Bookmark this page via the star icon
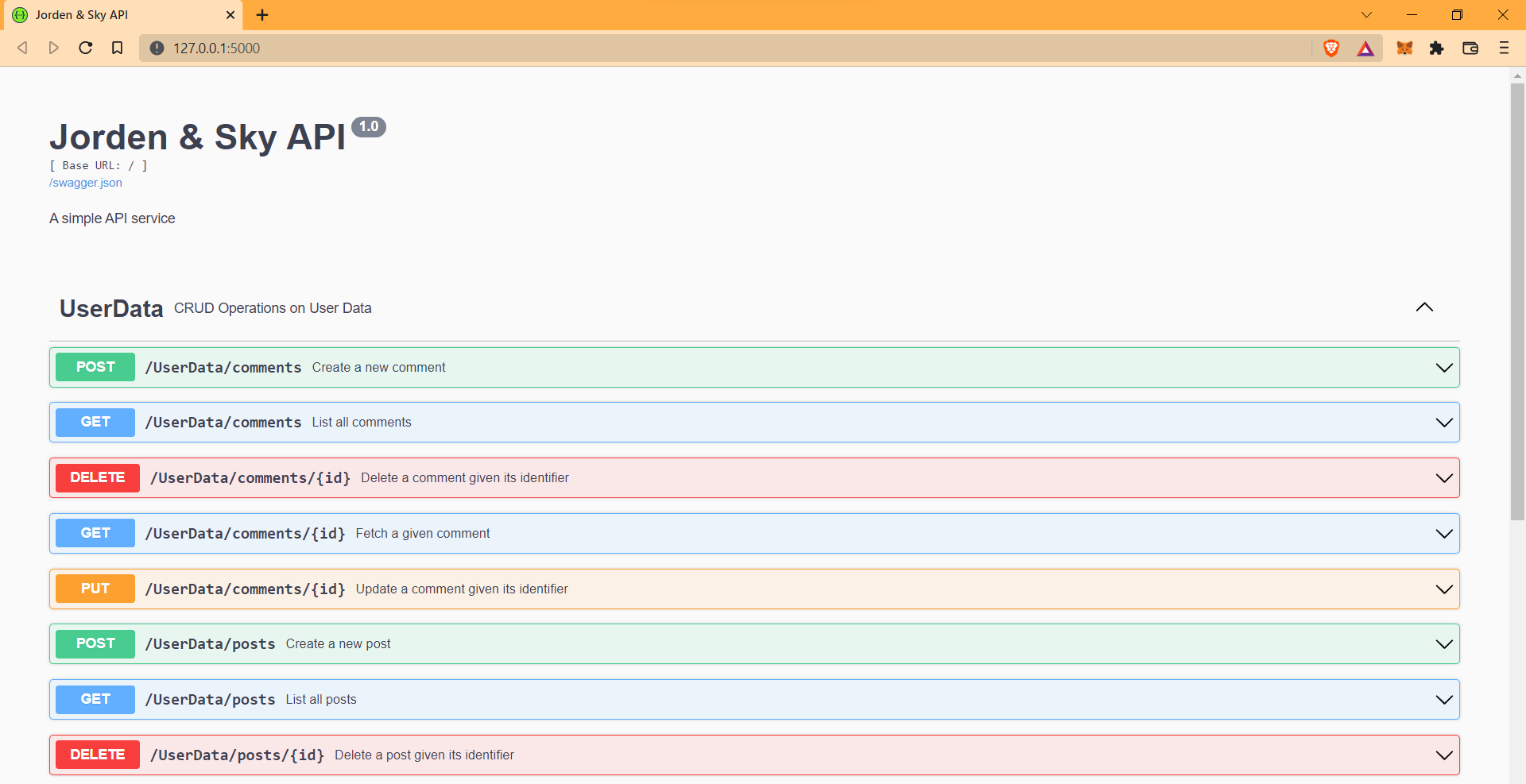 (117, 48)
